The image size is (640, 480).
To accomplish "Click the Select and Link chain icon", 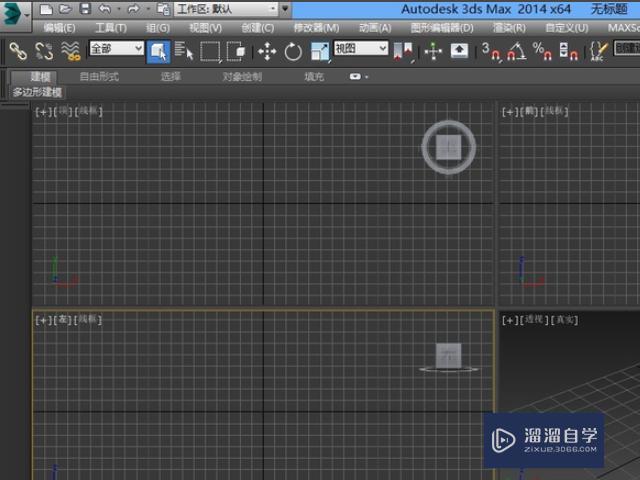I will (17, 49).
